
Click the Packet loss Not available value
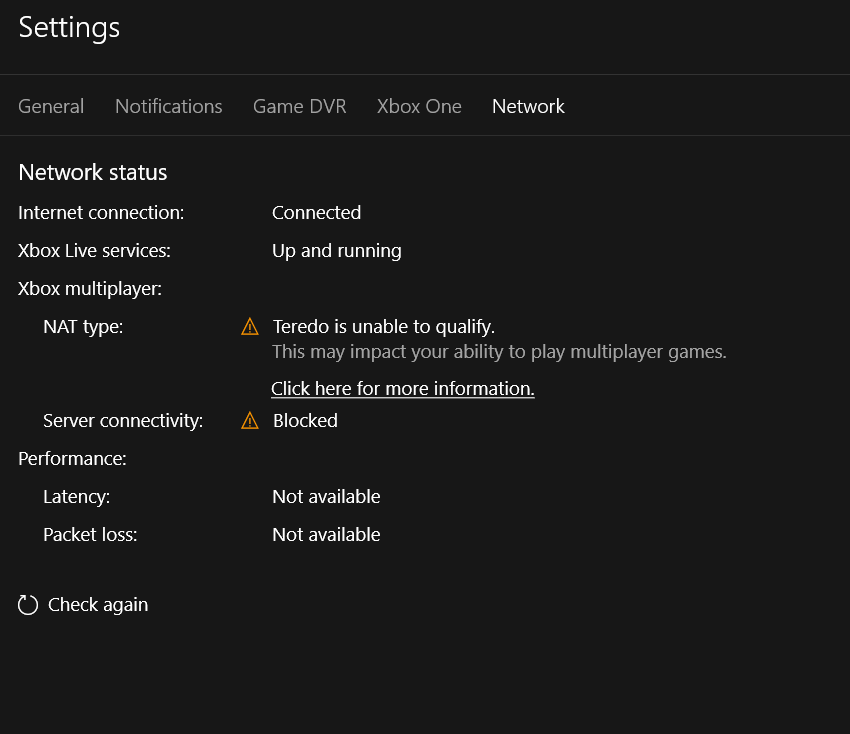pos(326,535)
